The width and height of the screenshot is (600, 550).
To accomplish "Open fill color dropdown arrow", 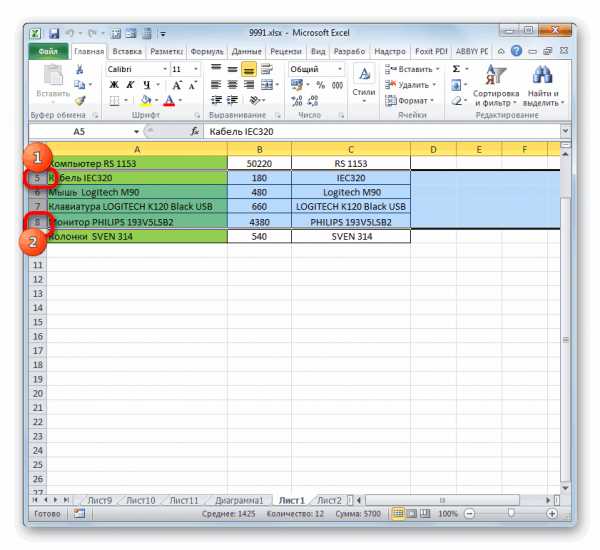I will pyautogui.click(x=157, y=101).
